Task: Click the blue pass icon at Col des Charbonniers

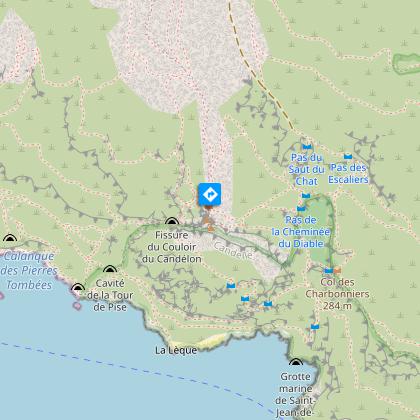Action: pos(329,270)
